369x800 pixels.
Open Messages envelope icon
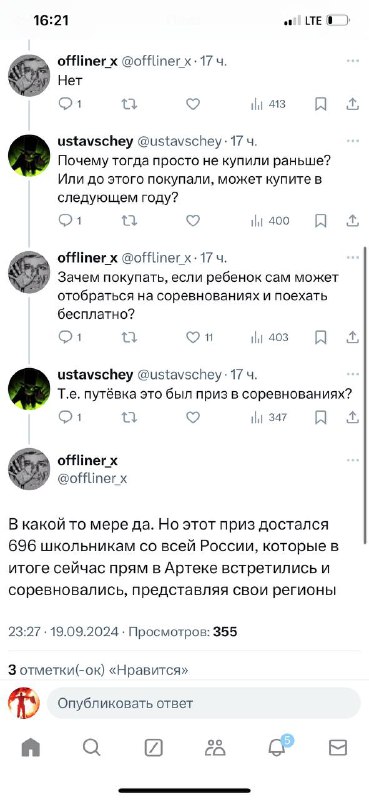[337, 747]
